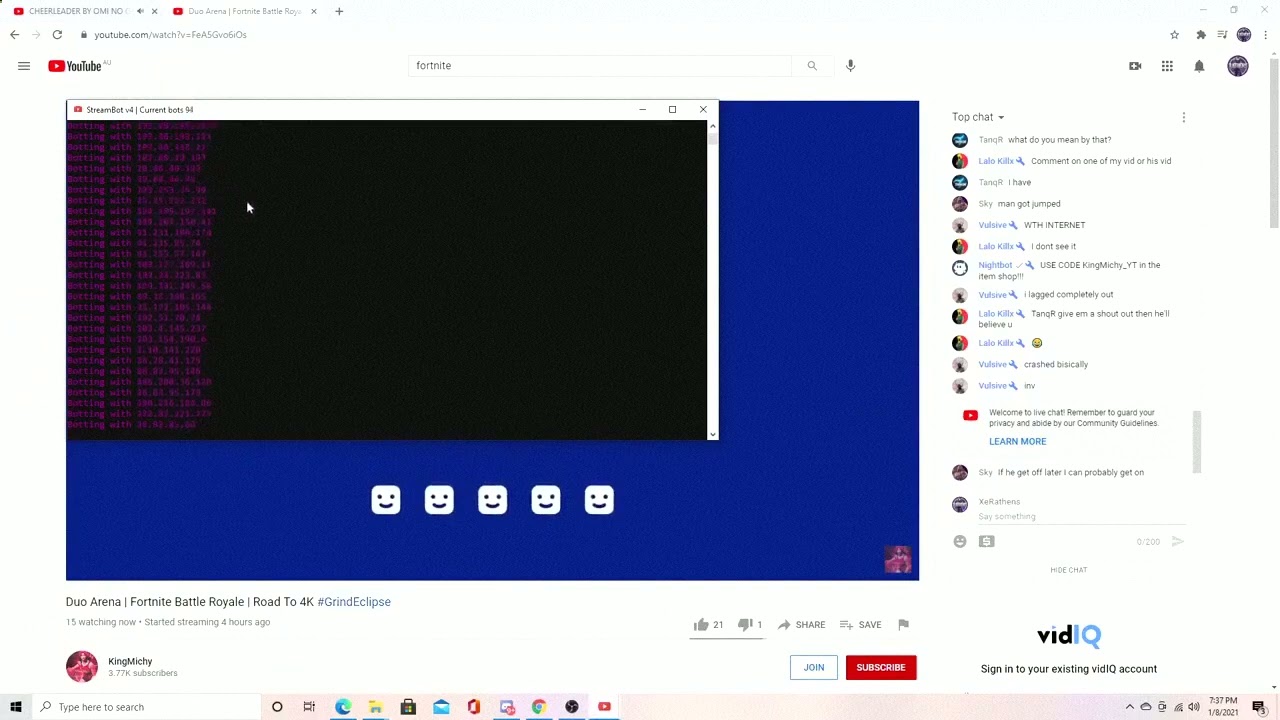Report the video with flag icon
Viewport: 1280px width, 720px height.
click(x=903, y=625)
